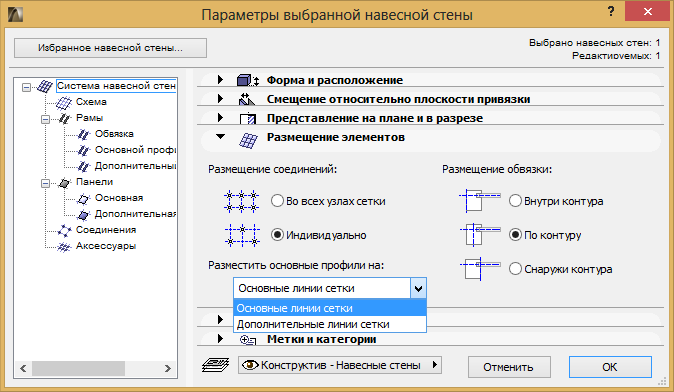The width and height of the screenshot is (674, 392).
Task: Choose Дополнительные линии сетки list option
Action: coord(330,324)
